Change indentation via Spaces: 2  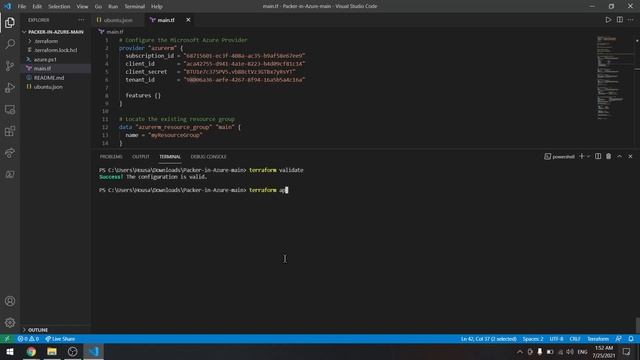tap(533, 339)
